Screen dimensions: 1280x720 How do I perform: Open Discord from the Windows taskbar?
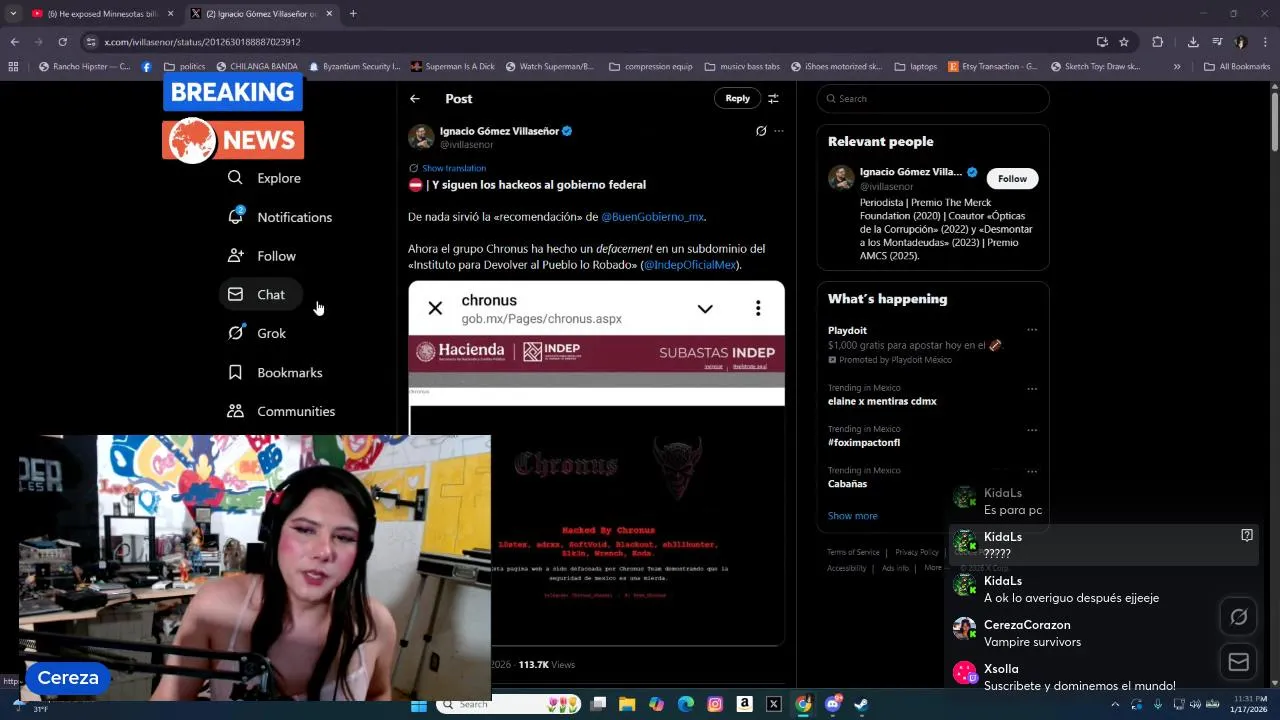coord(832,704)
